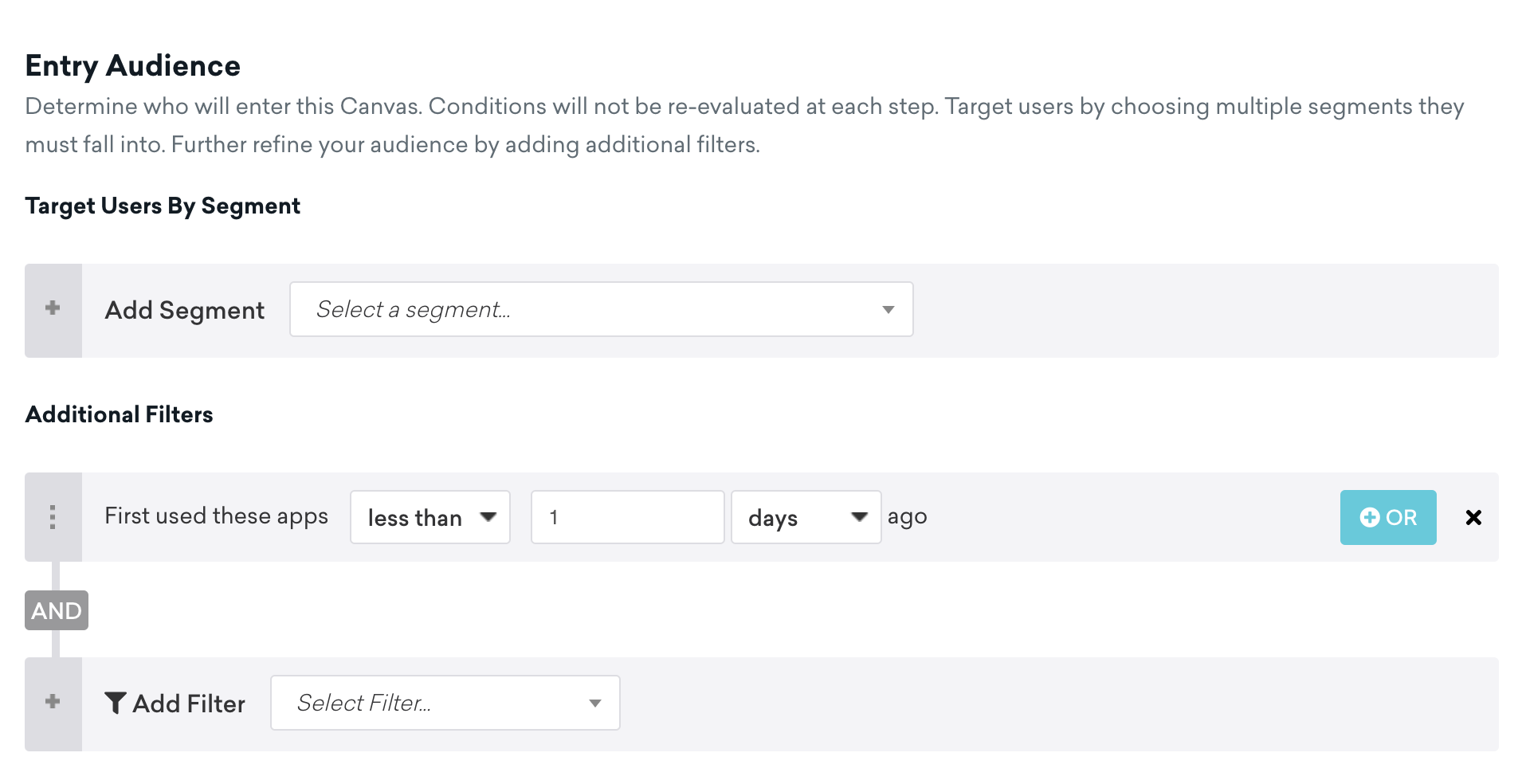This screenshot has width=1522, height=784.
Task: Add an OR condition to the filter
Action: tap(1387, 517)
